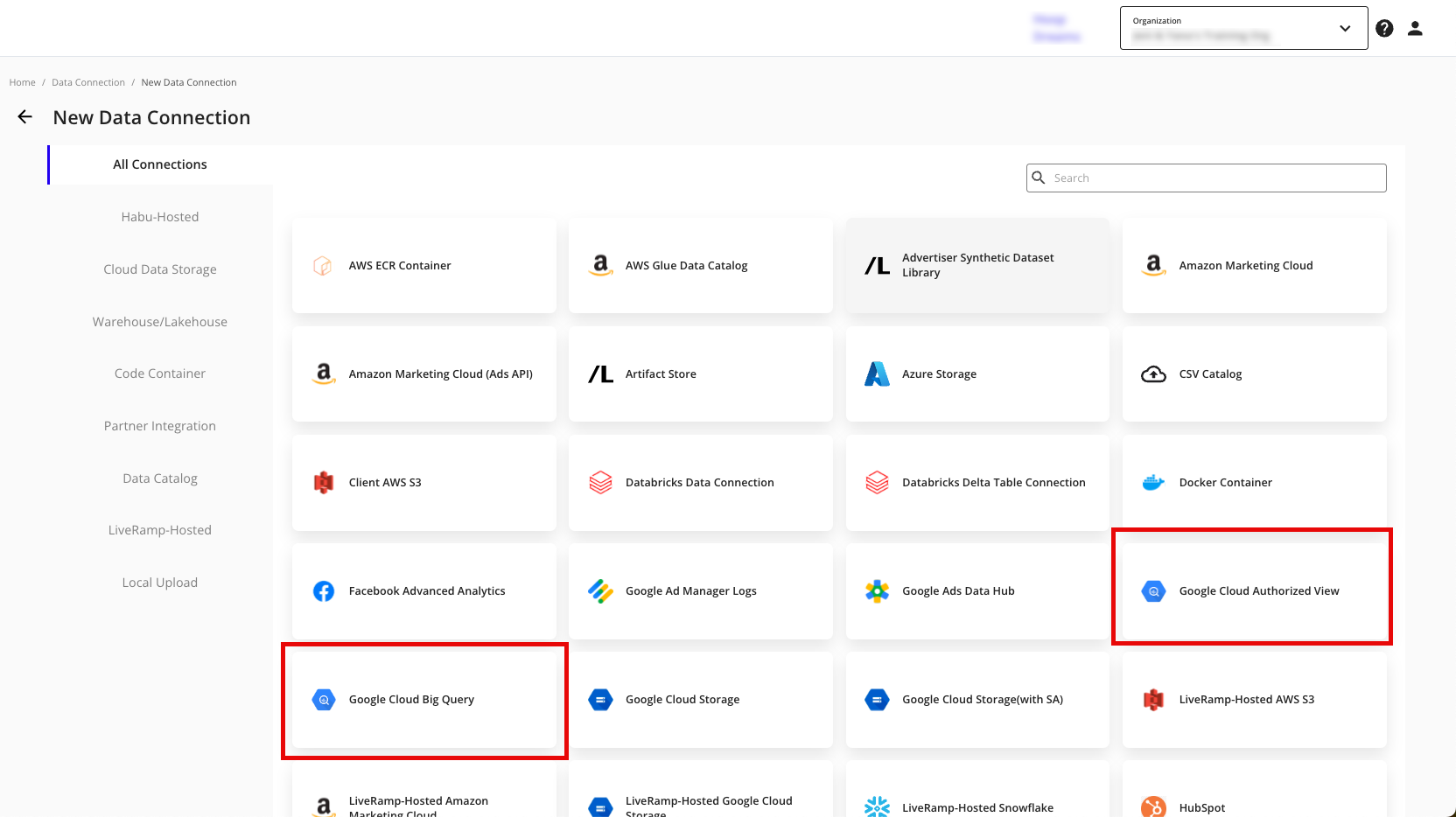The width and height of the screenshot is (1456, 817).
Task: Choose the Google Cloud Big Query card
Action: click(424, 700)
